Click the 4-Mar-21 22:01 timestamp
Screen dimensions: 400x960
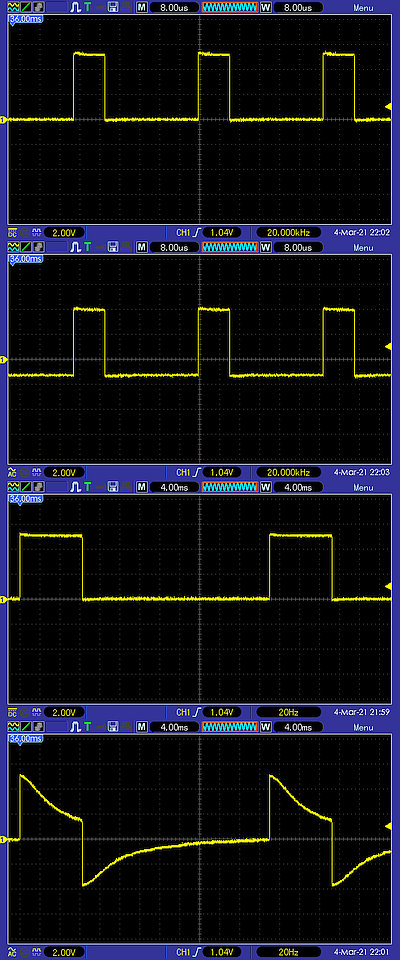tap(361, 953)
